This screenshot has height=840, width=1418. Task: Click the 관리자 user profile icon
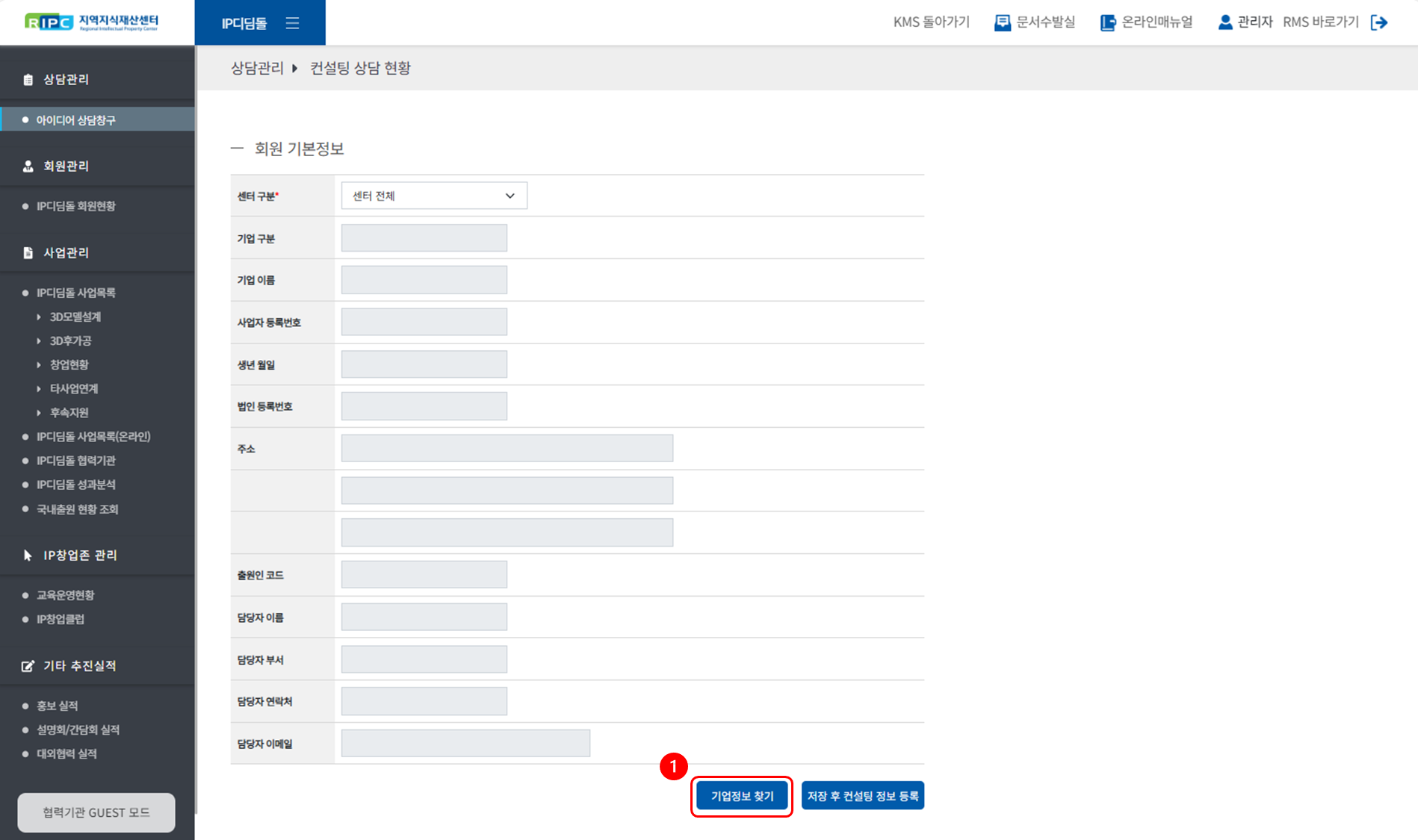1225,22
